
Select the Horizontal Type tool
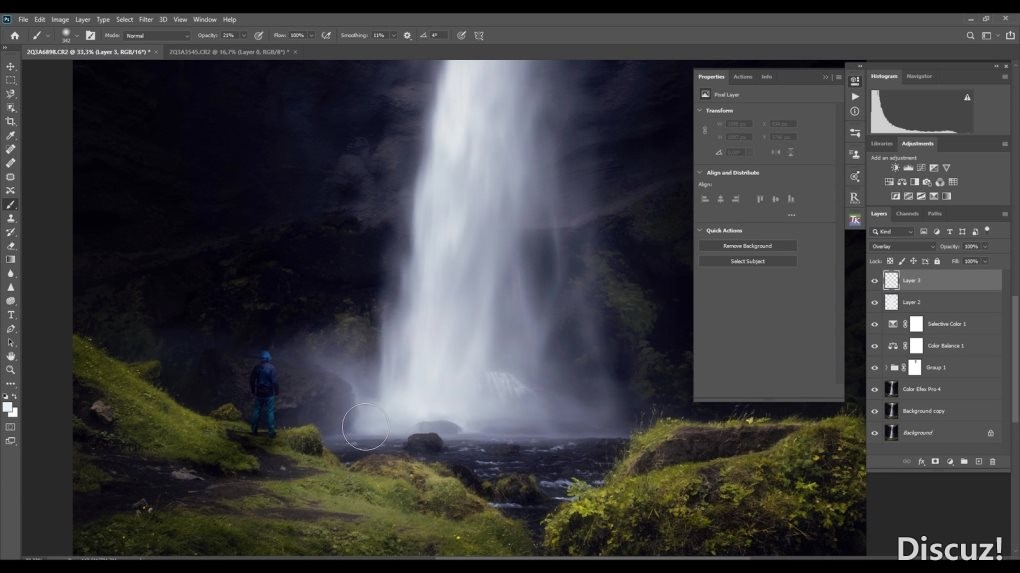10,315
